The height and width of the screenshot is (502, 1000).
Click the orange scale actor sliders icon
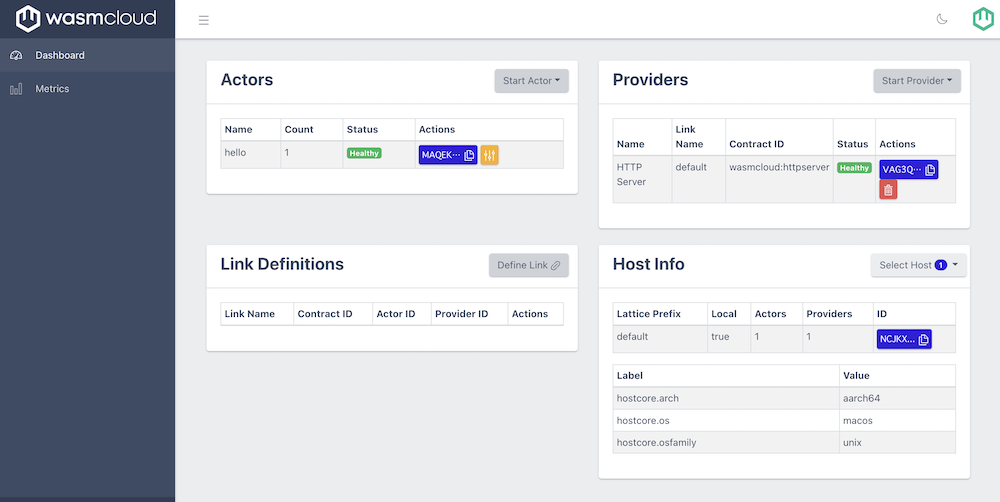489,155
